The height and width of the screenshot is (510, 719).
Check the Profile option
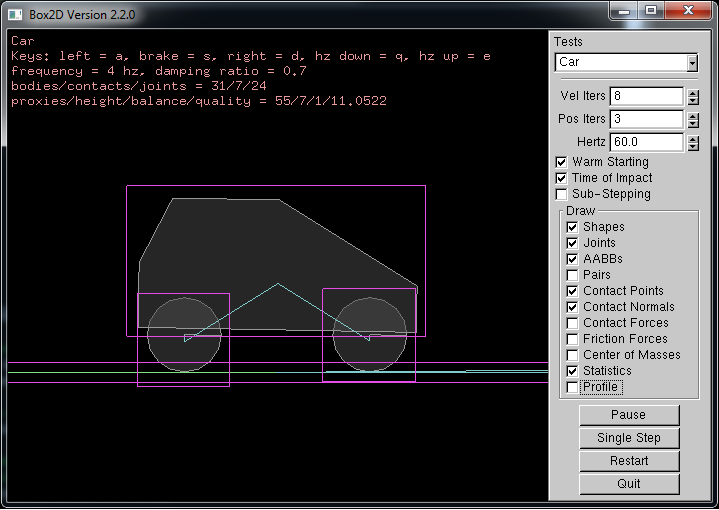coord(573,387)
